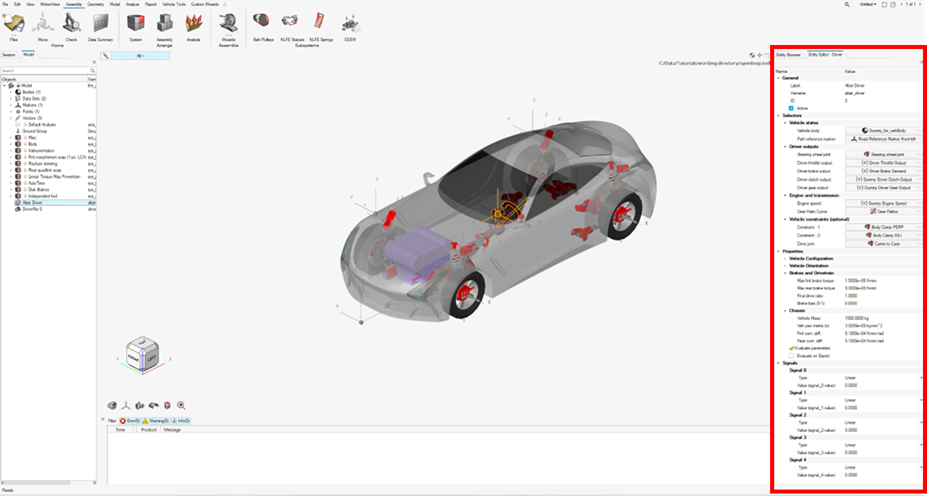Toggle the Error message filter
The width and height of the screenshot is (927, 496).
(129, 420)
